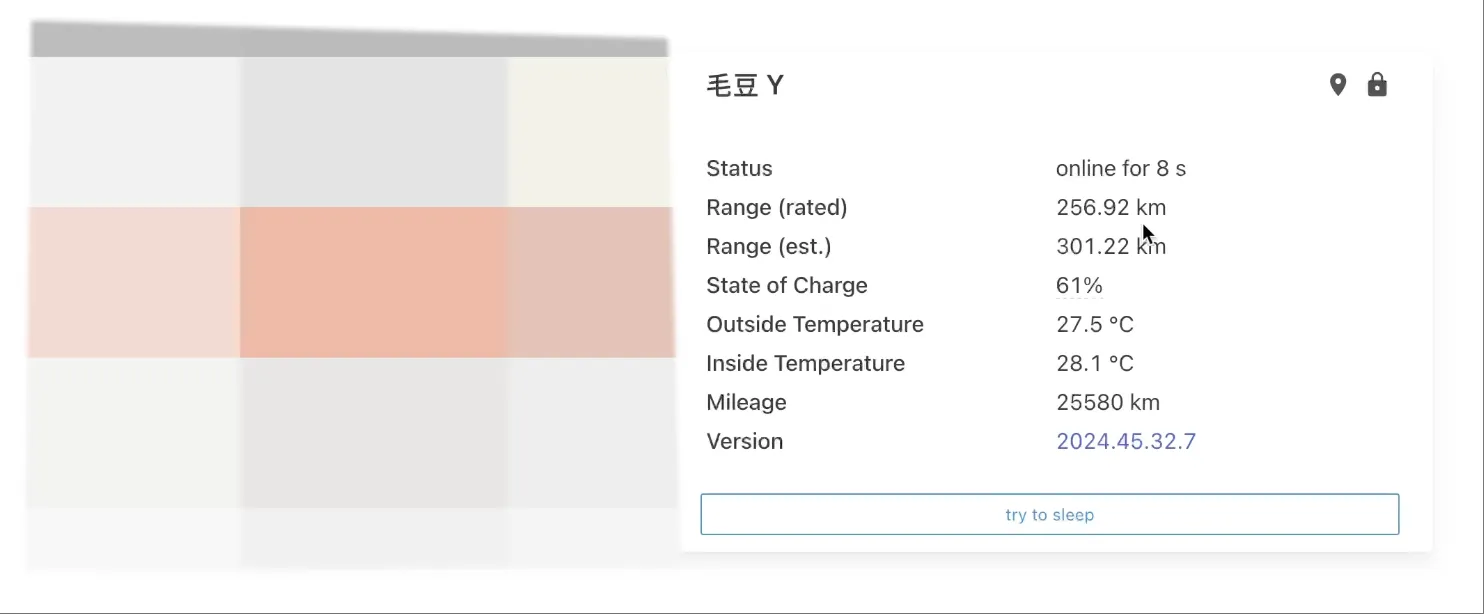Click the 256.92 km rated range value
Image resolution: width=1484 pixels, height=614 pixels.
[1110, 207]
